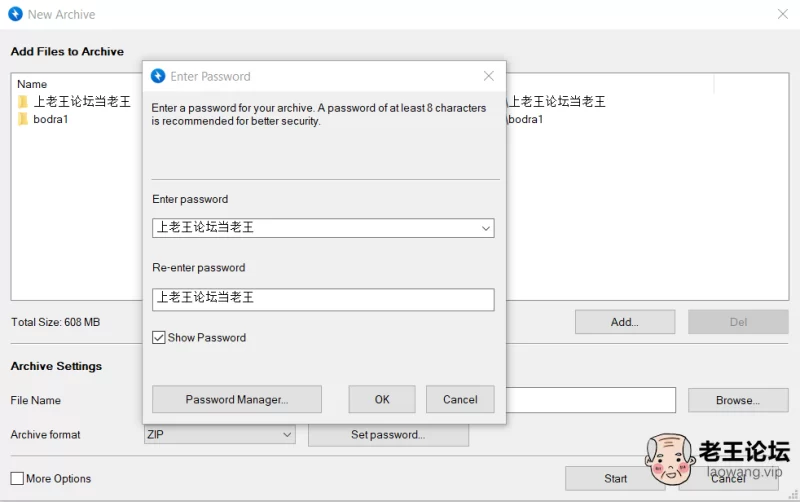The width and height of the screenshot is (800, 502).
Task: Open the Archive format ZIP dropdown
Action: [x=287, y=435]
